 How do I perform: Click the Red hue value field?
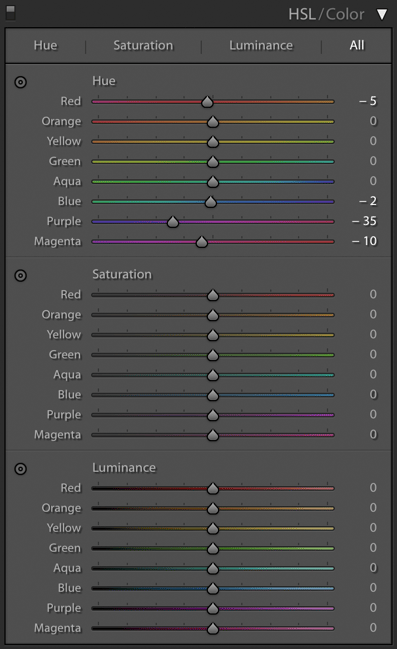368,101
